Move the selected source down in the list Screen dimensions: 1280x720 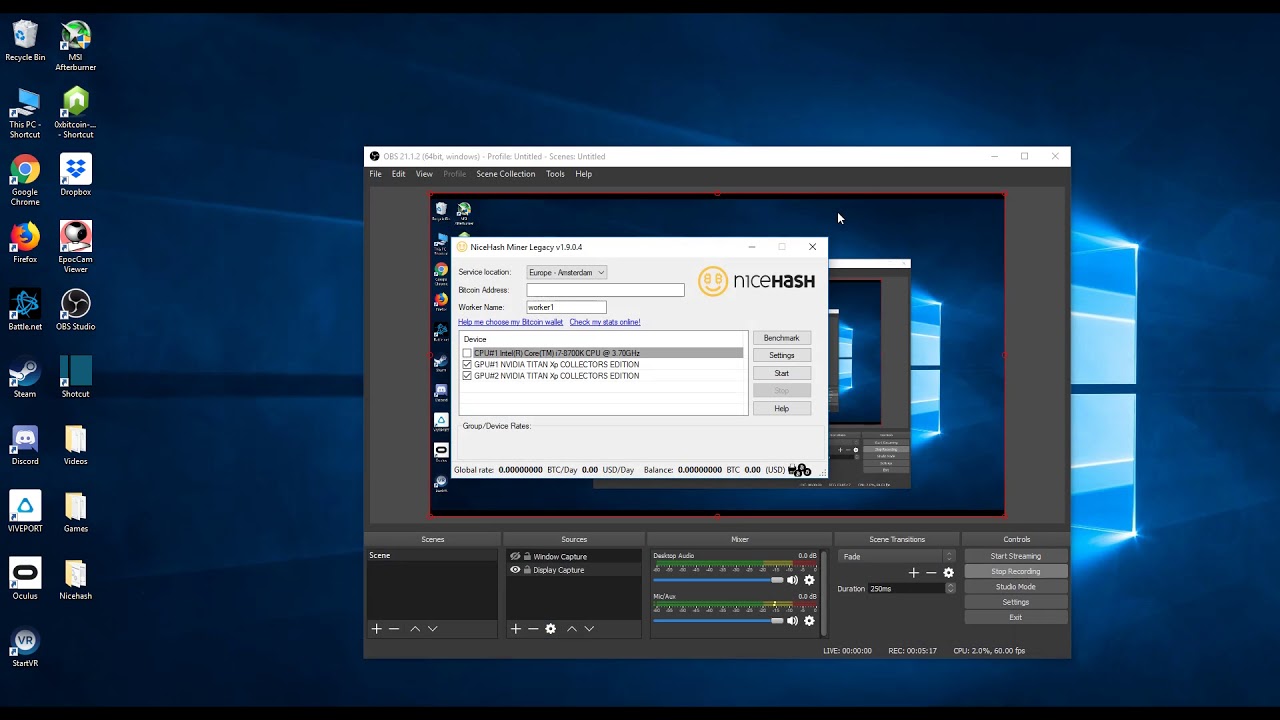click(x=589, y=629)
